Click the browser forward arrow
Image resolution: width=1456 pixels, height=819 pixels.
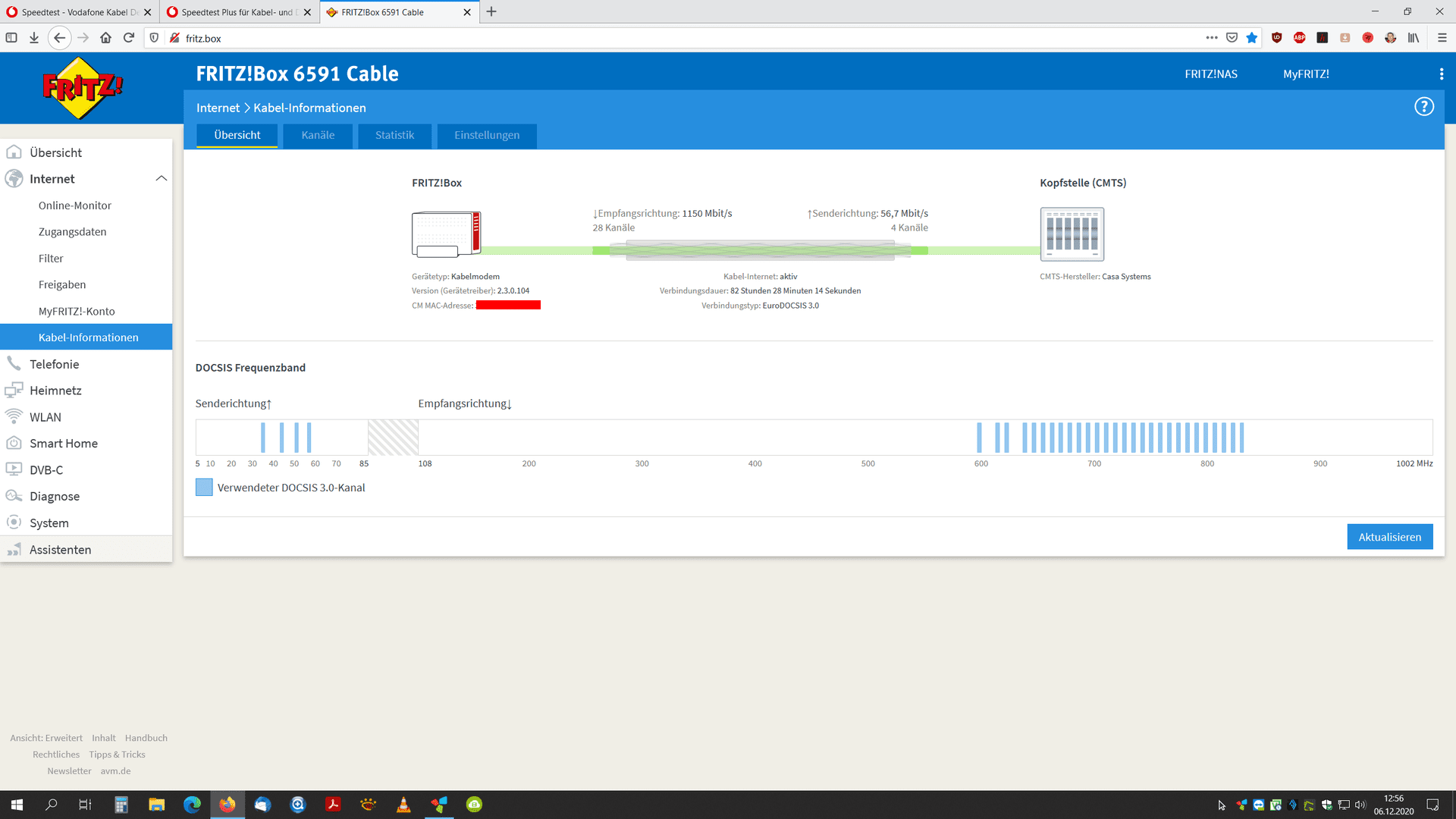83,38
